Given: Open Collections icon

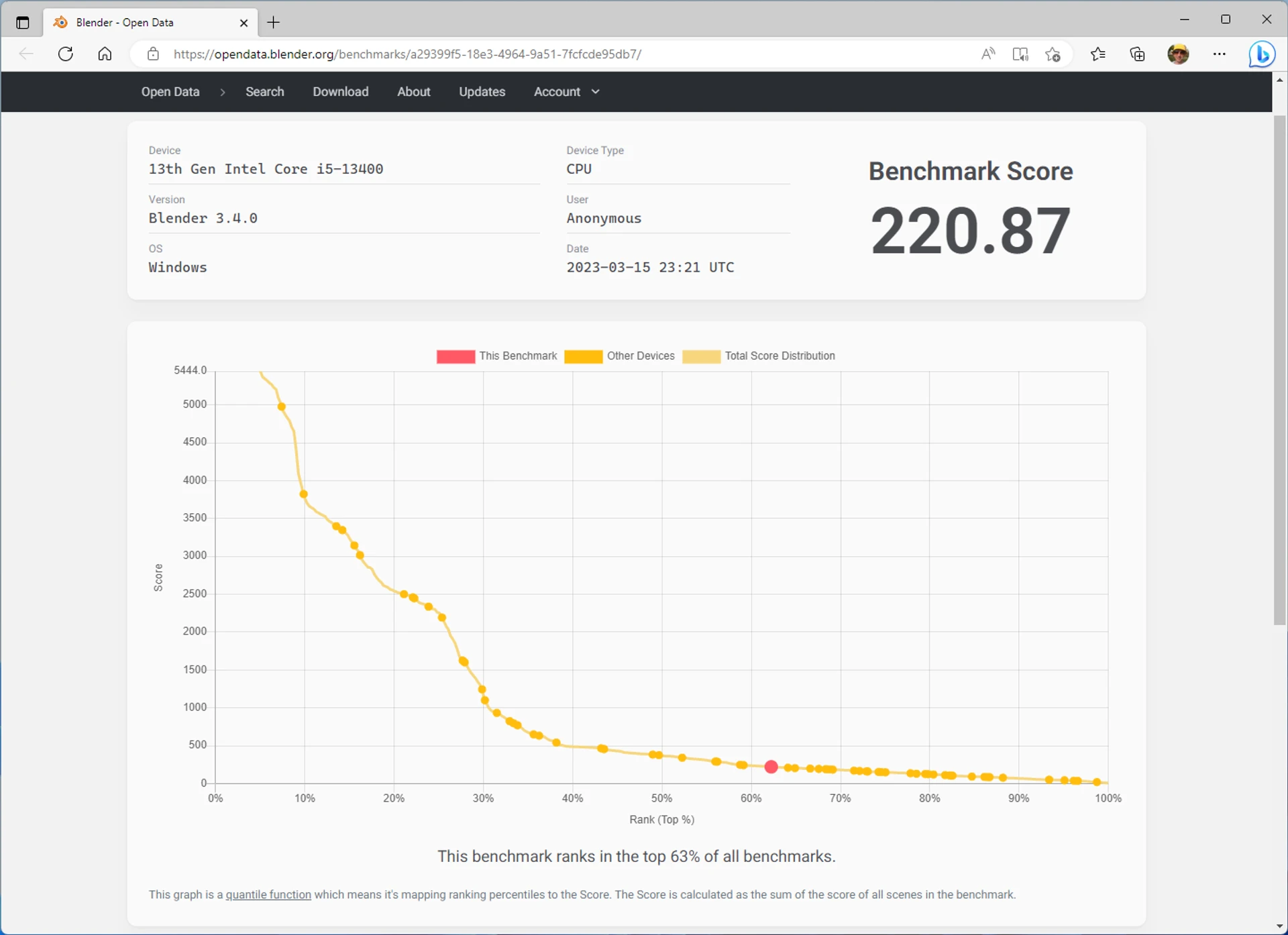Looking at the screenshot, I should 1138,54.
